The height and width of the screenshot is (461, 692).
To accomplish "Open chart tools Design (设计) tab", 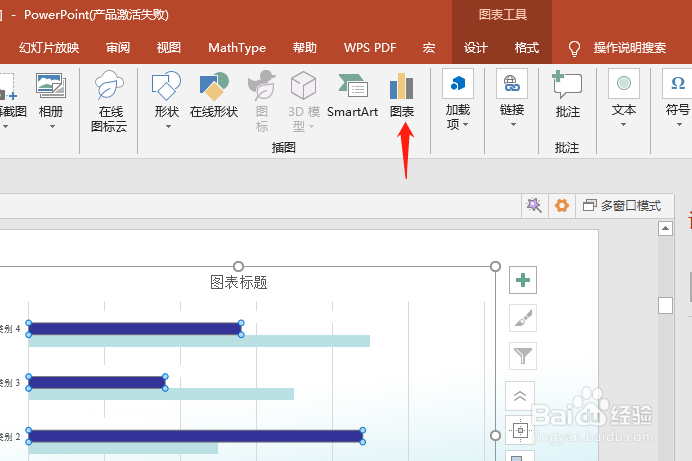I will coord(476,48).
